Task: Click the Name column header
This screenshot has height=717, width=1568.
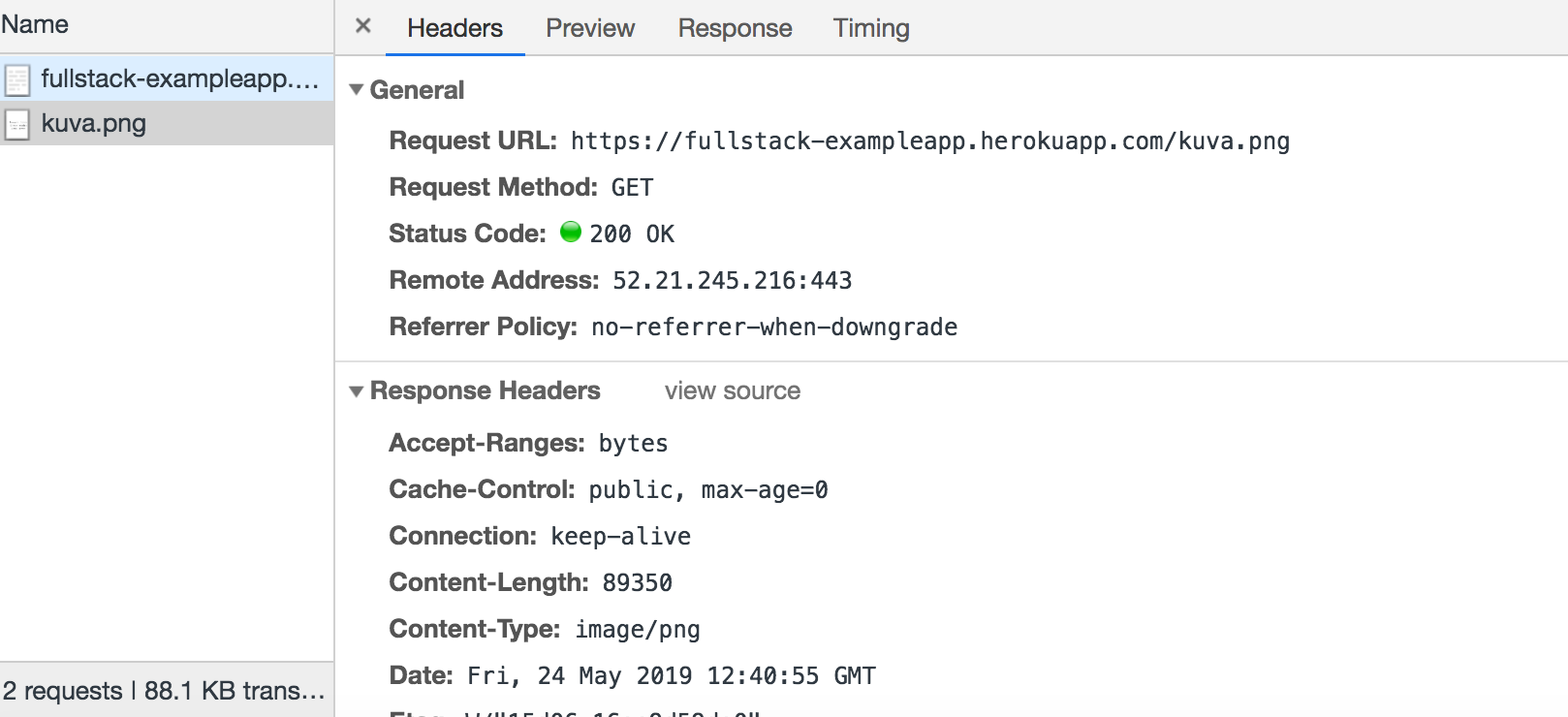Action: click(x=35, y=24)
